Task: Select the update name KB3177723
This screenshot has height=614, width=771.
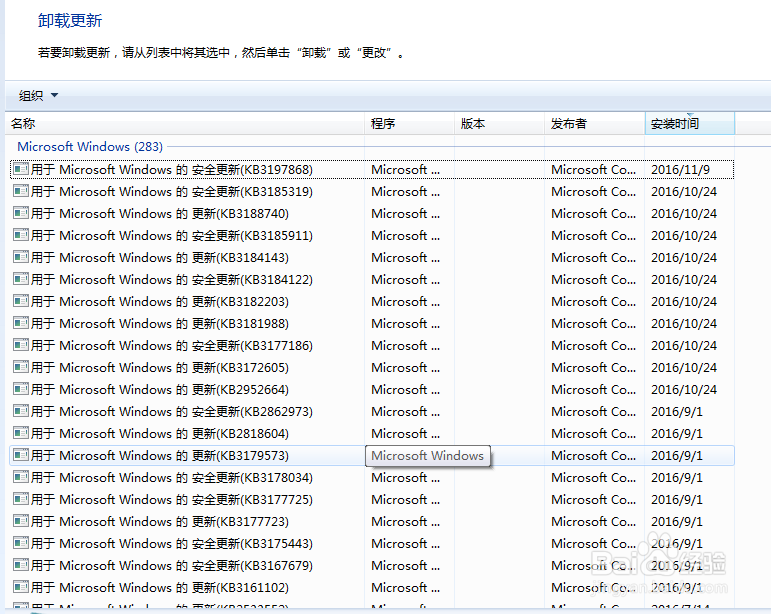Action: 160,522
